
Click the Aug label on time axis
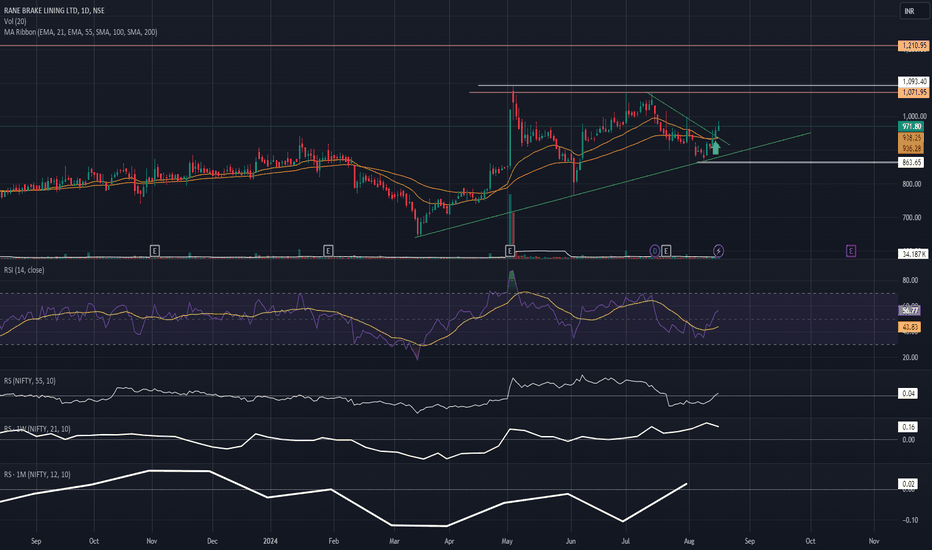click(689, 541)
